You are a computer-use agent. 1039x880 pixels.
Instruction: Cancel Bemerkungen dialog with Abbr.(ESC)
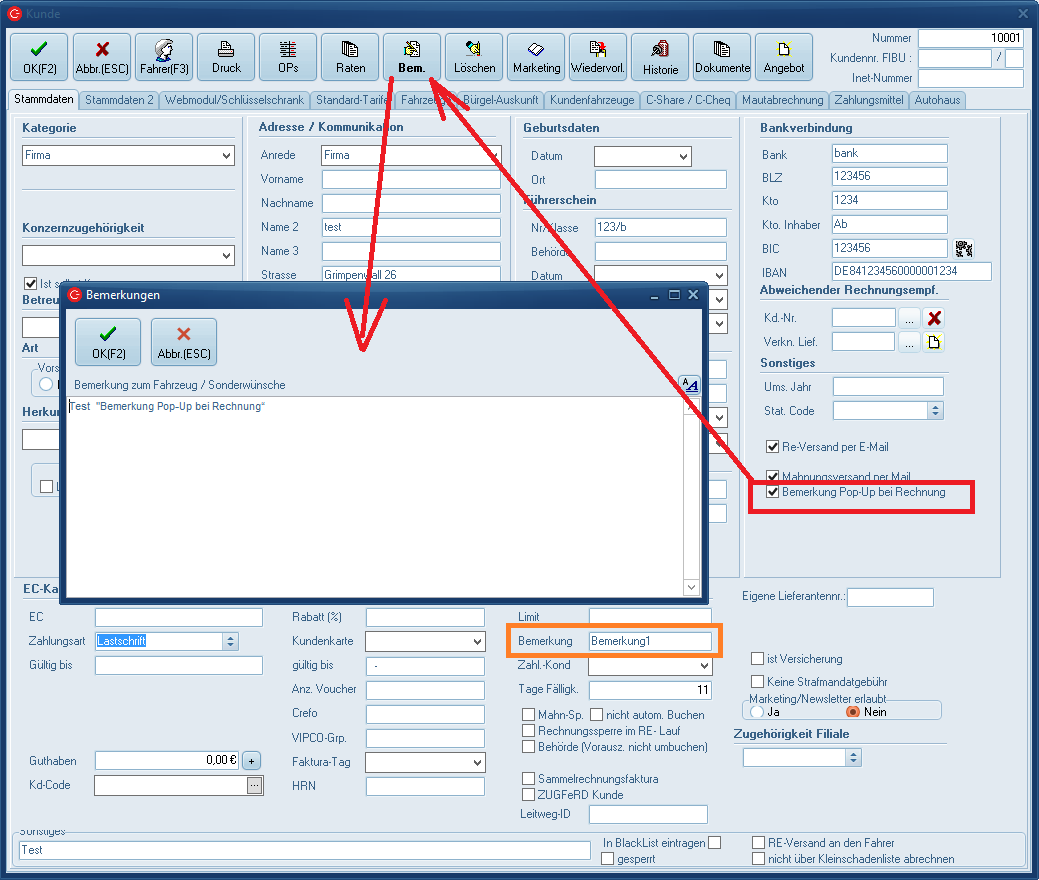[x=184, y=341]
